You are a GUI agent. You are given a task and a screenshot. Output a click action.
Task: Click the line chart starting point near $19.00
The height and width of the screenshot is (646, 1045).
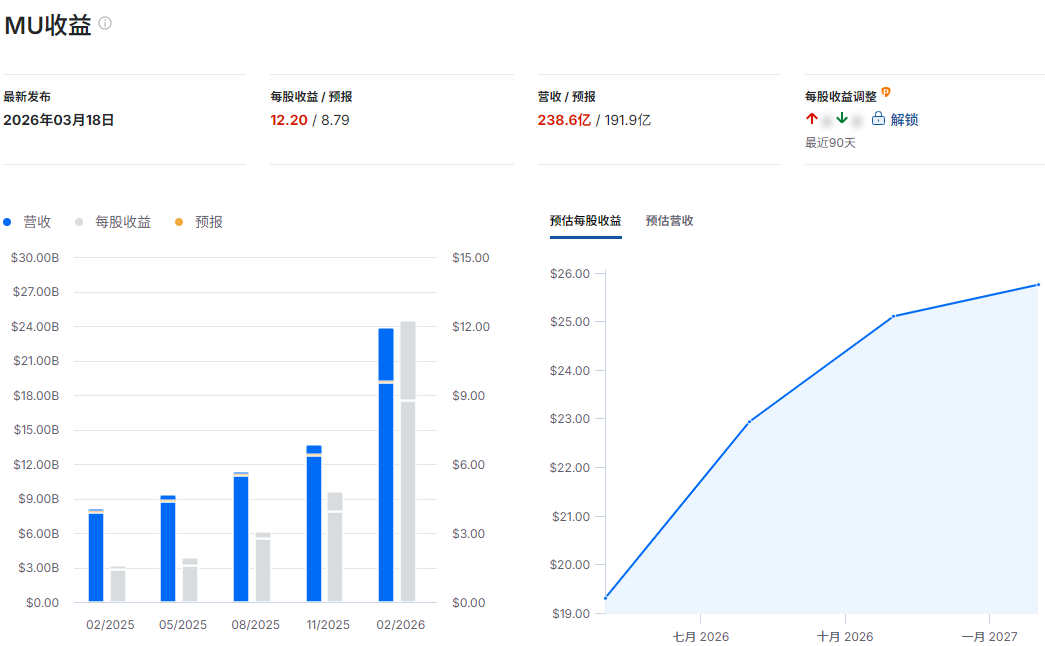tap(605, 598)
